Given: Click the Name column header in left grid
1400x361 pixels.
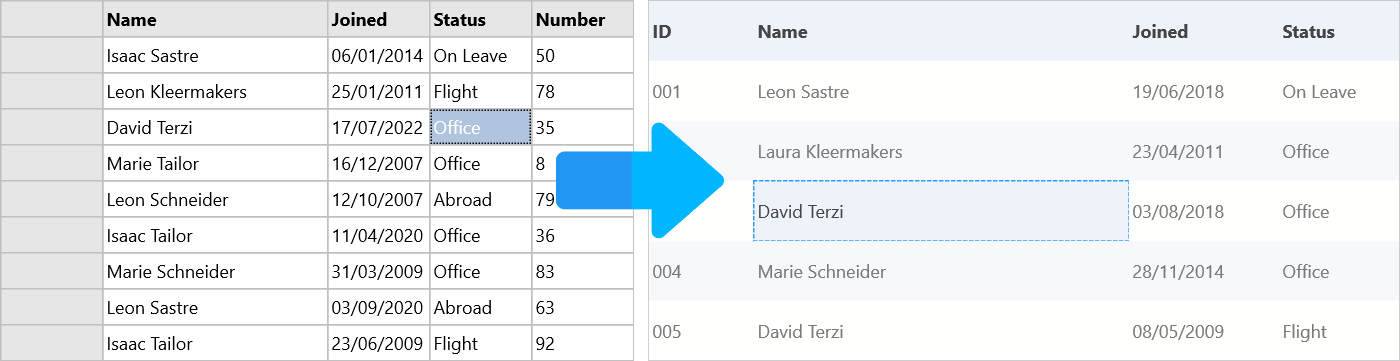Looking at the screenshot, I should (216, 19).
